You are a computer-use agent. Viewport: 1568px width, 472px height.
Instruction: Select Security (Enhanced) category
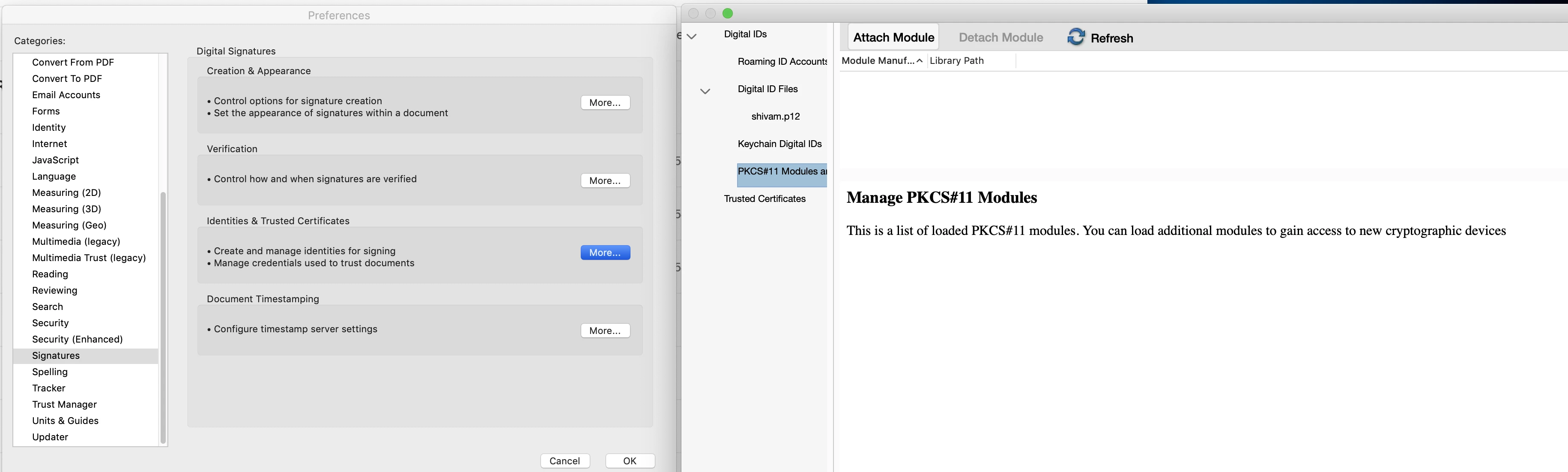coord(77,339)
